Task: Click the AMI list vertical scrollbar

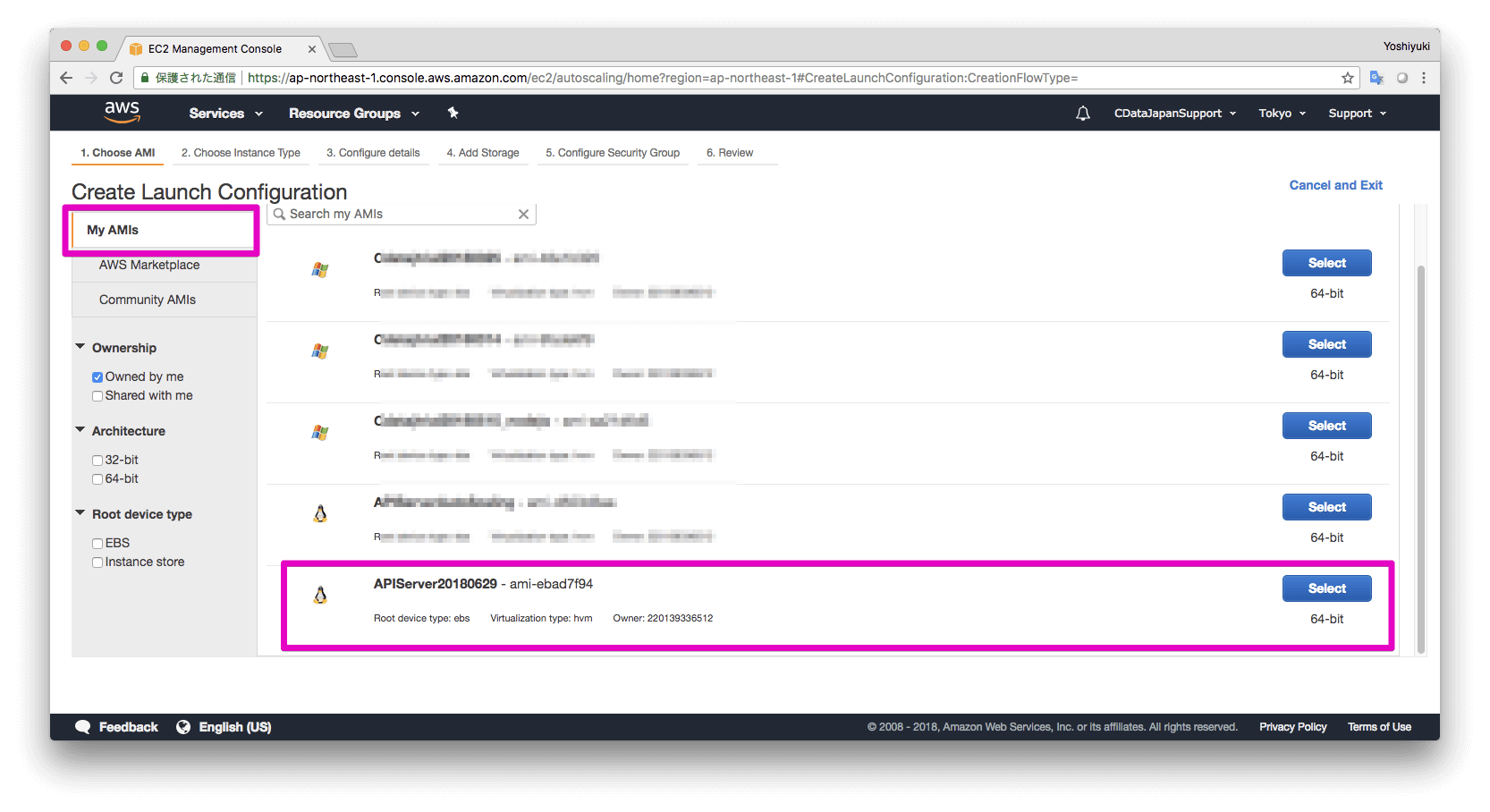Action: (x=1421, y=460)
